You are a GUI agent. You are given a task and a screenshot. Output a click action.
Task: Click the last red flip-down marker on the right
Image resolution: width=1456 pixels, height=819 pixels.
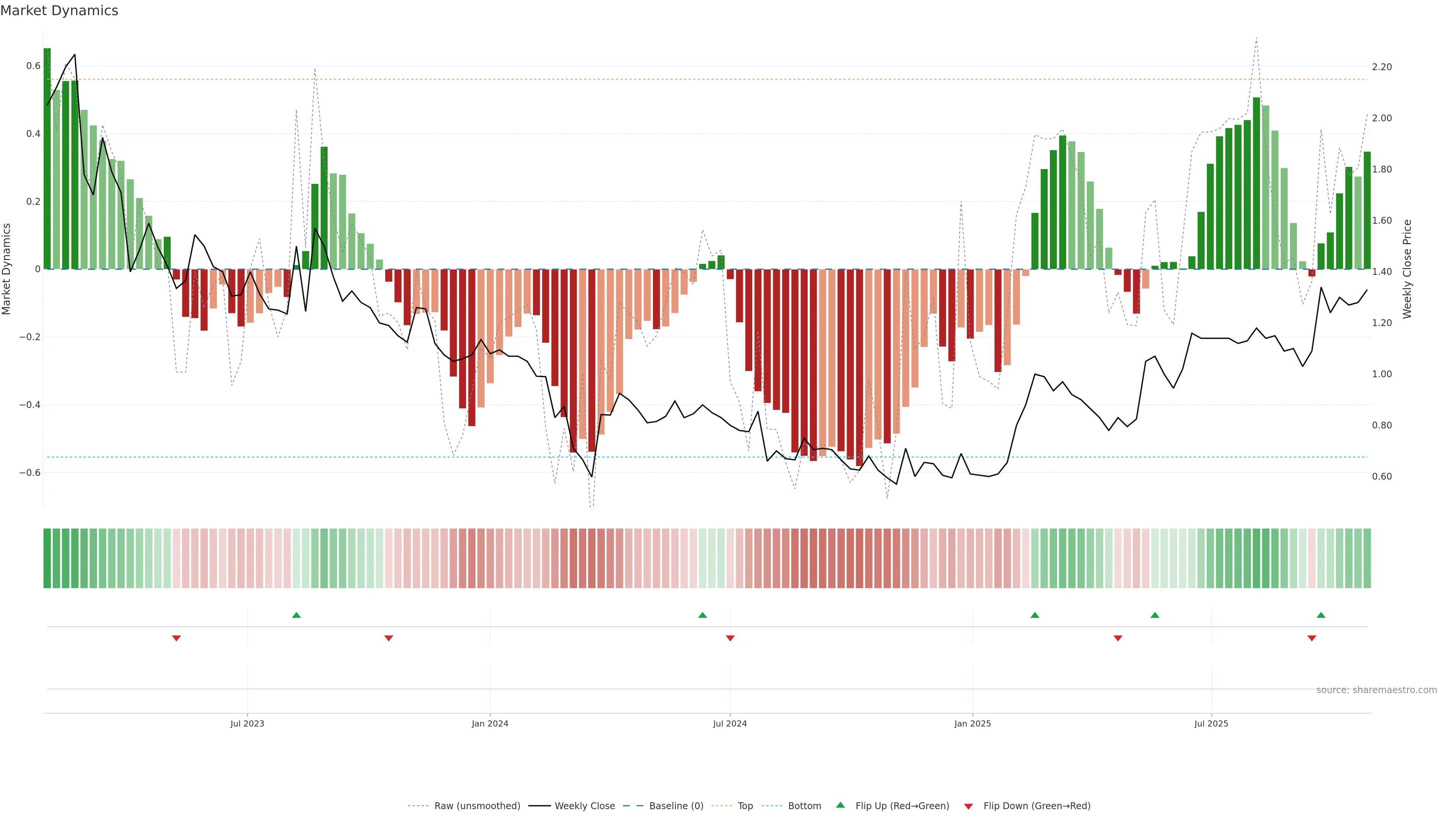tap(1312, 638)
